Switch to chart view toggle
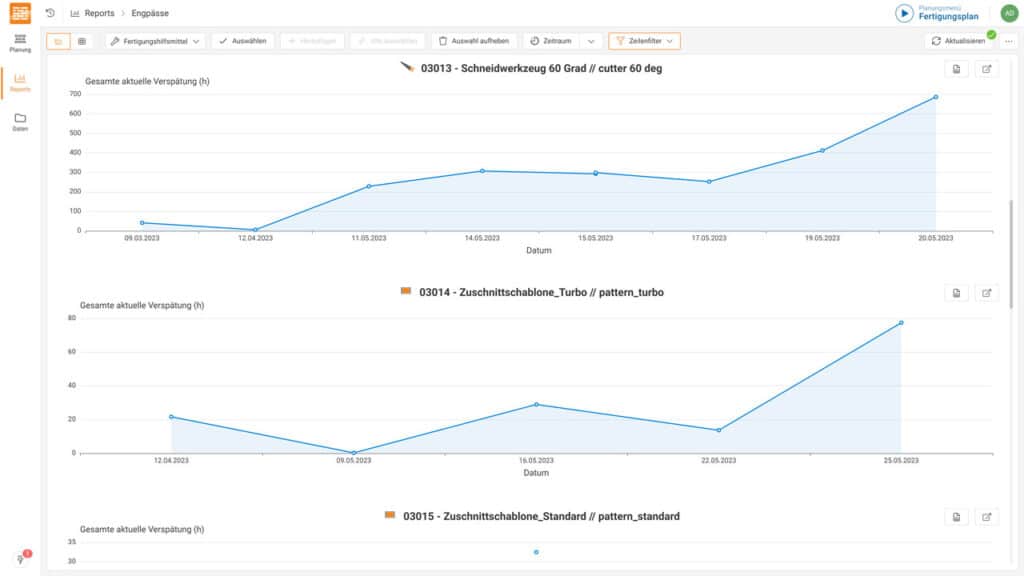 click(x=58, y=41)
